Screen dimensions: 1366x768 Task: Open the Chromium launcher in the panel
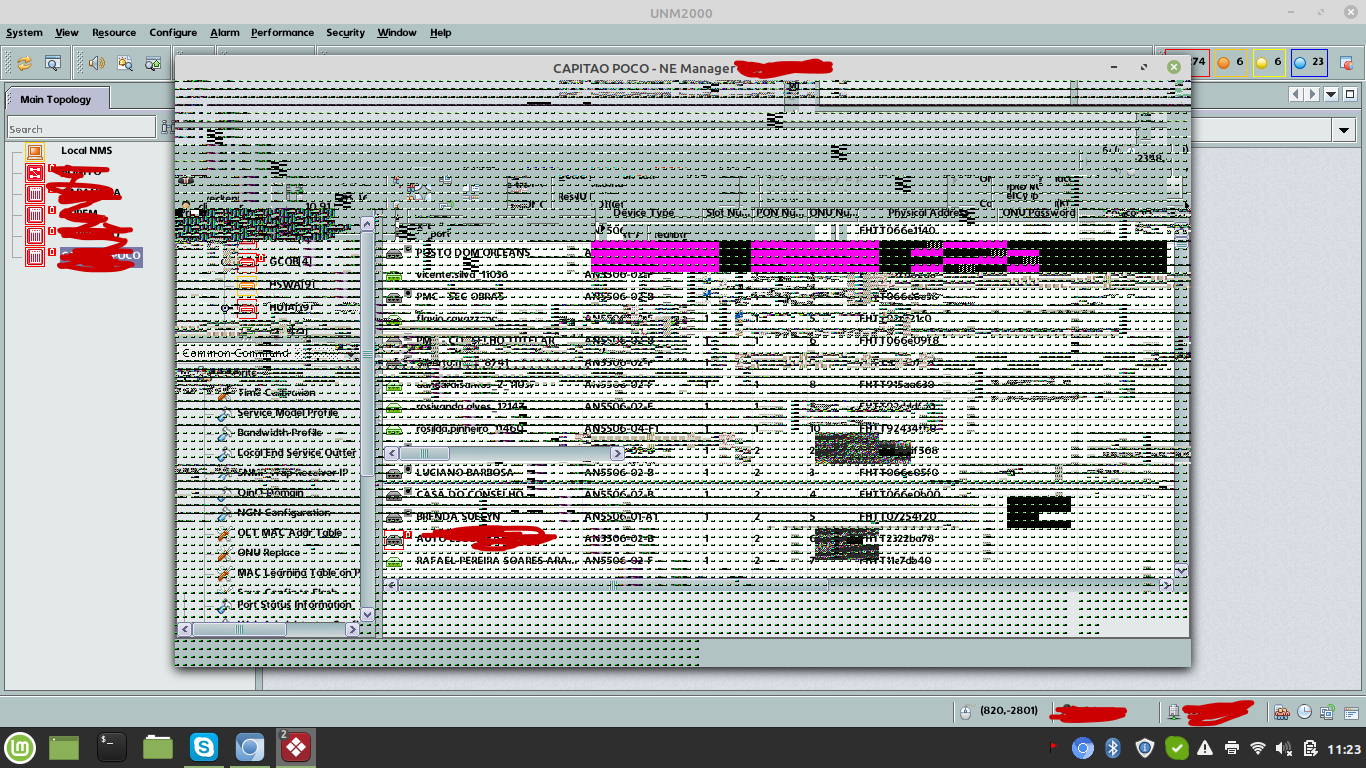[x=250, y=747]
